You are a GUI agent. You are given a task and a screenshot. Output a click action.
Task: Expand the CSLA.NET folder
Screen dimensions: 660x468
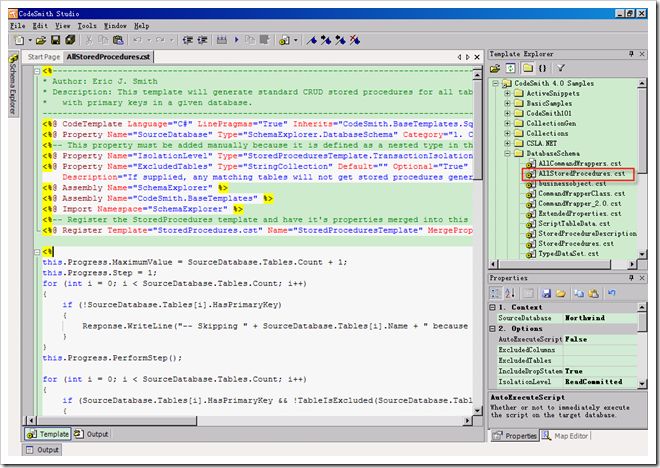(507, 143)
